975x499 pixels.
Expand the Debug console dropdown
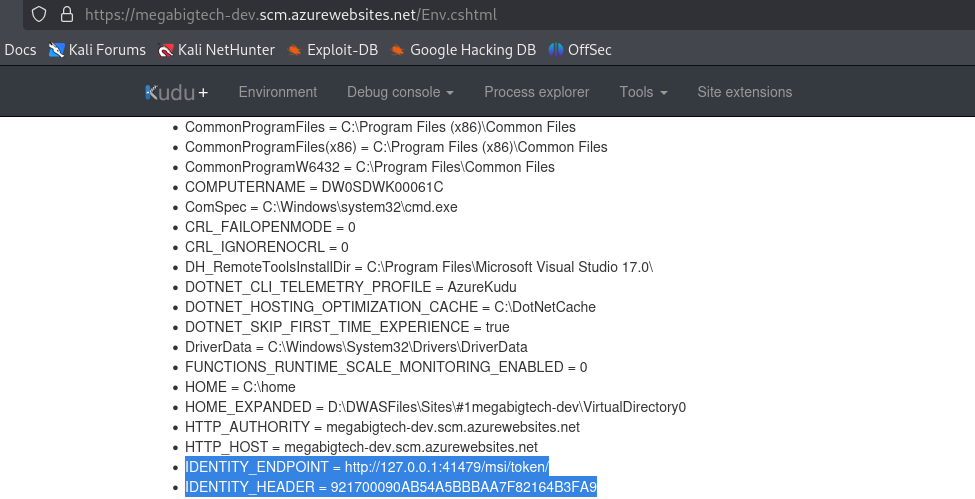pos(400,92)
